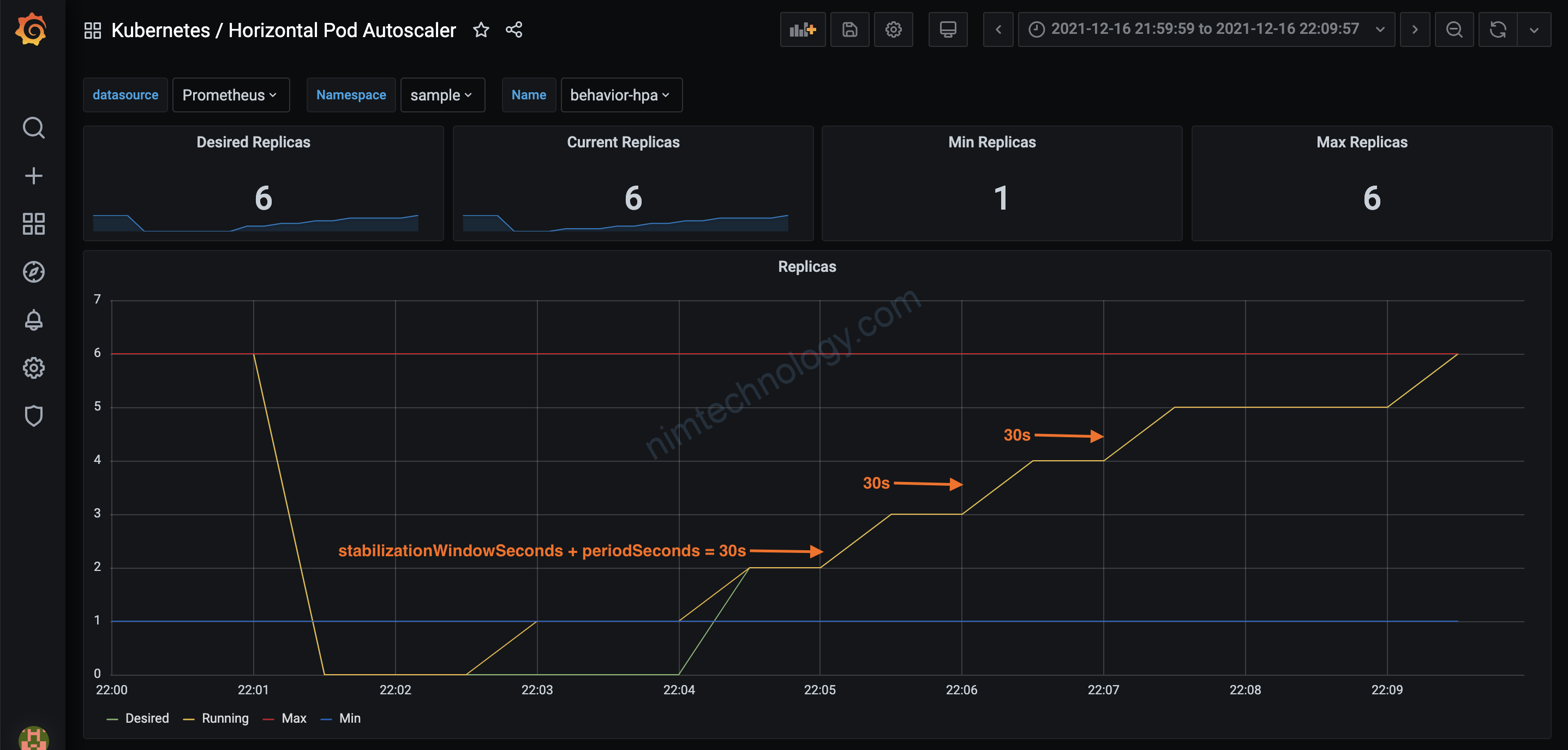Toggle Desired series in legend
The height and width of the screenshot is (750, 1568).
(x=147, y=718)
